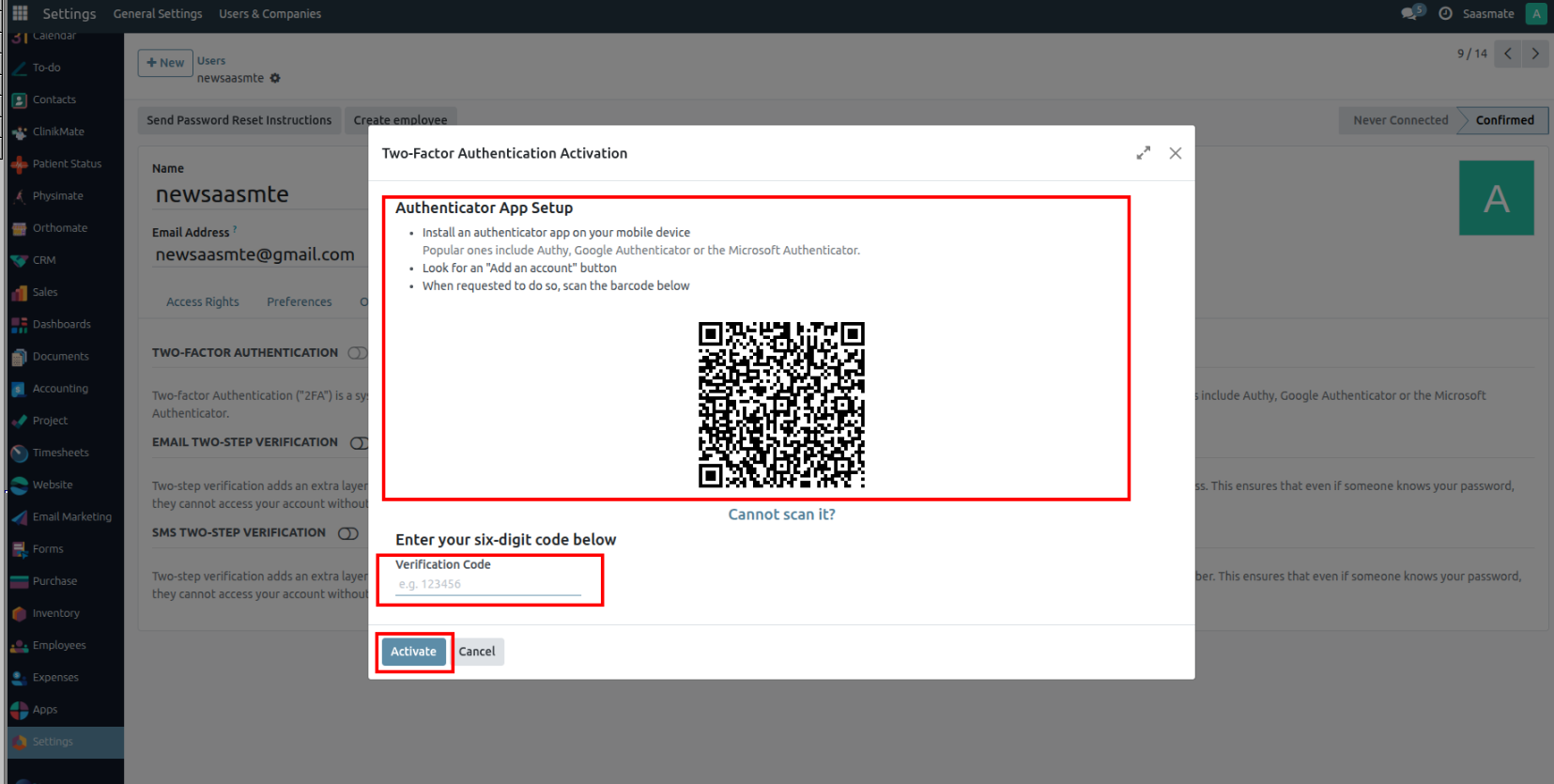1554x784 pixels.
Task: Click the Verification Code input field
Action: (x=488, y=584)
